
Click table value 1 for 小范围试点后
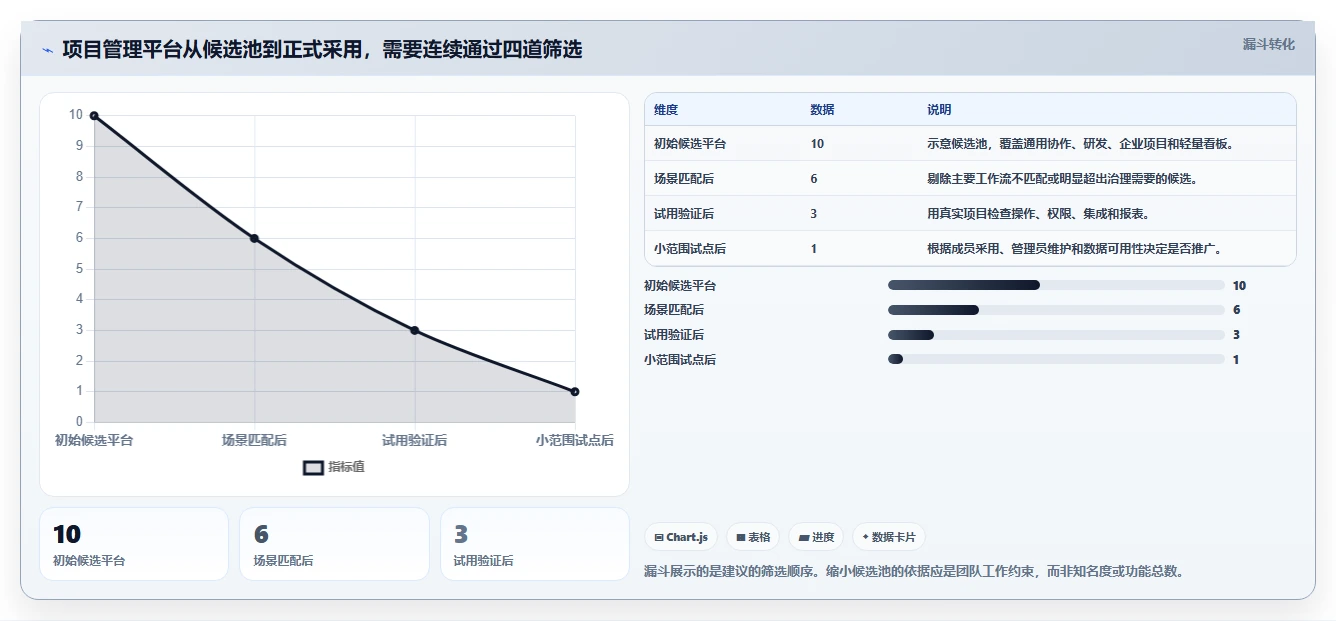click(x=814, y=249)
